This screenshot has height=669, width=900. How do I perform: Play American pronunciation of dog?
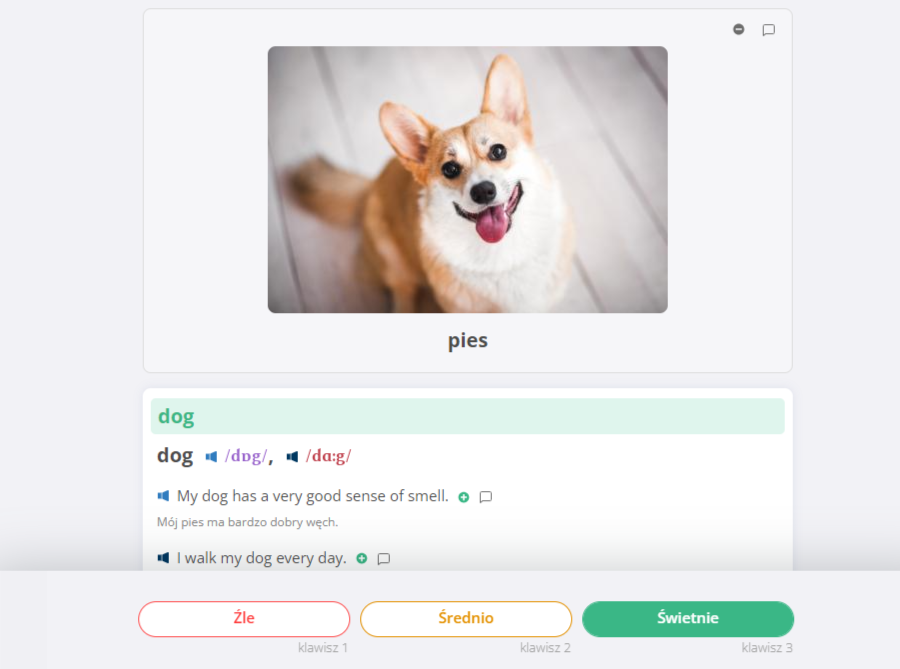click(292, 457)
